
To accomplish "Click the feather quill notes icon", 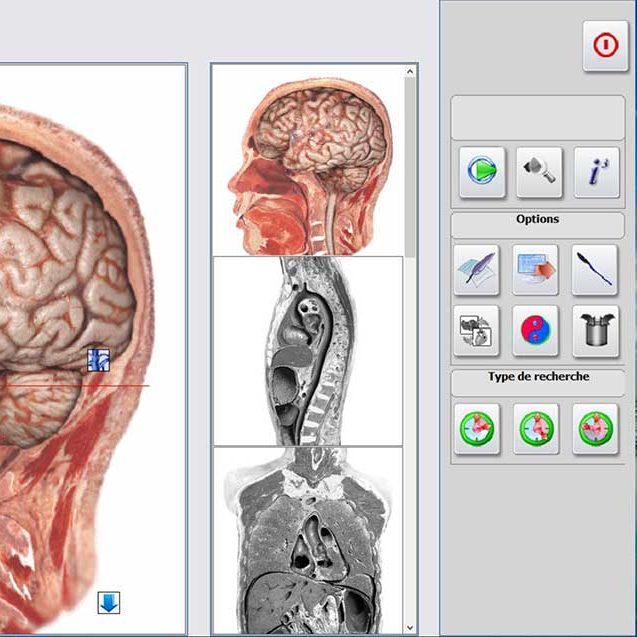I will pos(476,270).
